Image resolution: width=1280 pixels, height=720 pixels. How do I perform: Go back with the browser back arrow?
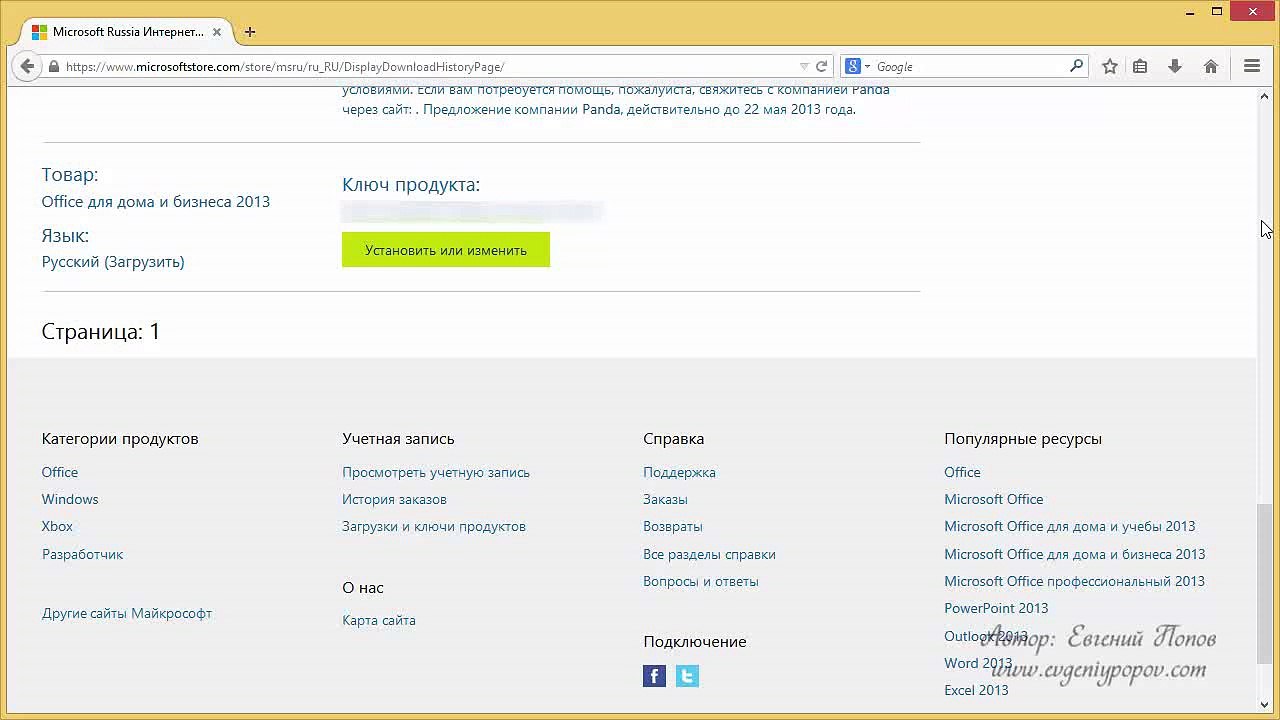(27, 66)
